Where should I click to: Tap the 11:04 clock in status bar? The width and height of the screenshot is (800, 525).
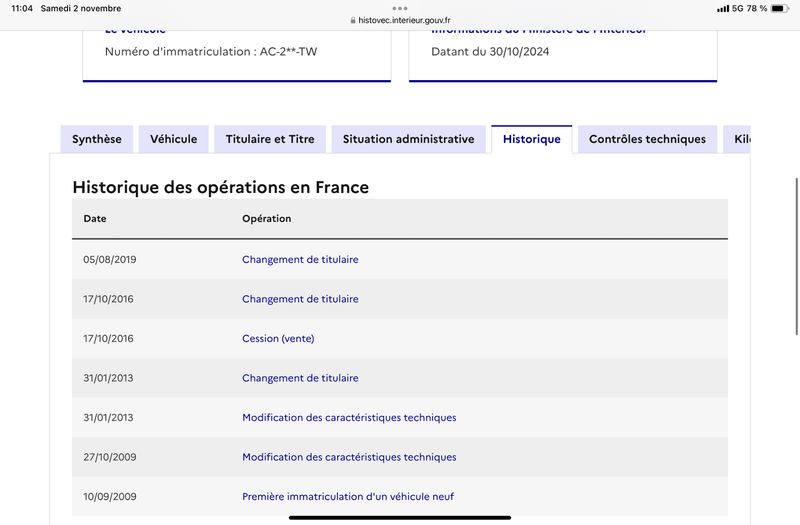[22, 9]
